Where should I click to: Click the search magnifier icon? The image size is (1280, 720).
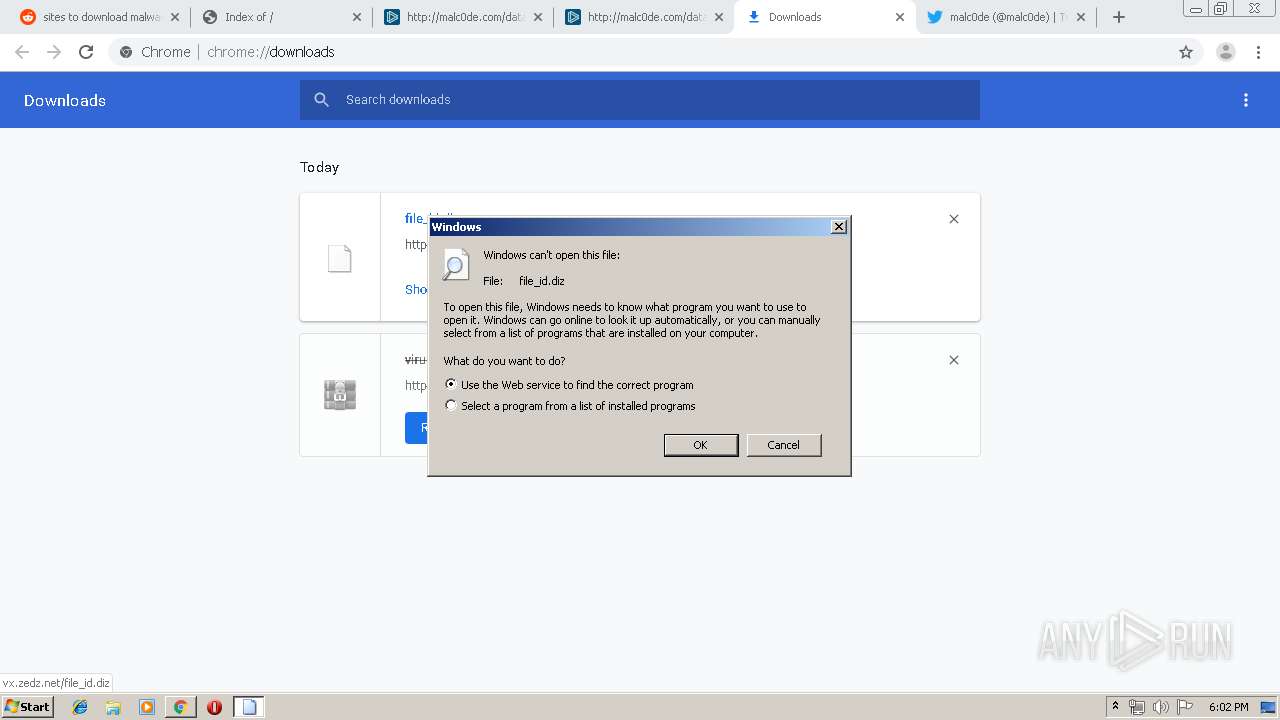pyautogui.click(x=321, y=100)
